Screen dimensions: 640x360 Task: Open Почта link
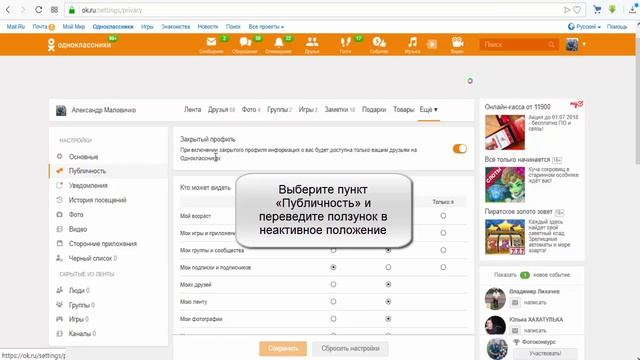[40, 27]
